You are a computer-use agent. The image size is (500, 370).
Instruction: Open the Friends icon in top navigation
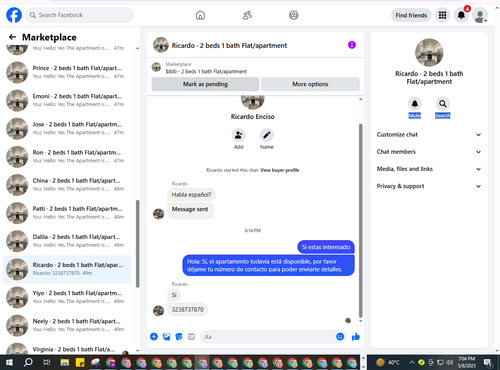[x=247, y=15]
